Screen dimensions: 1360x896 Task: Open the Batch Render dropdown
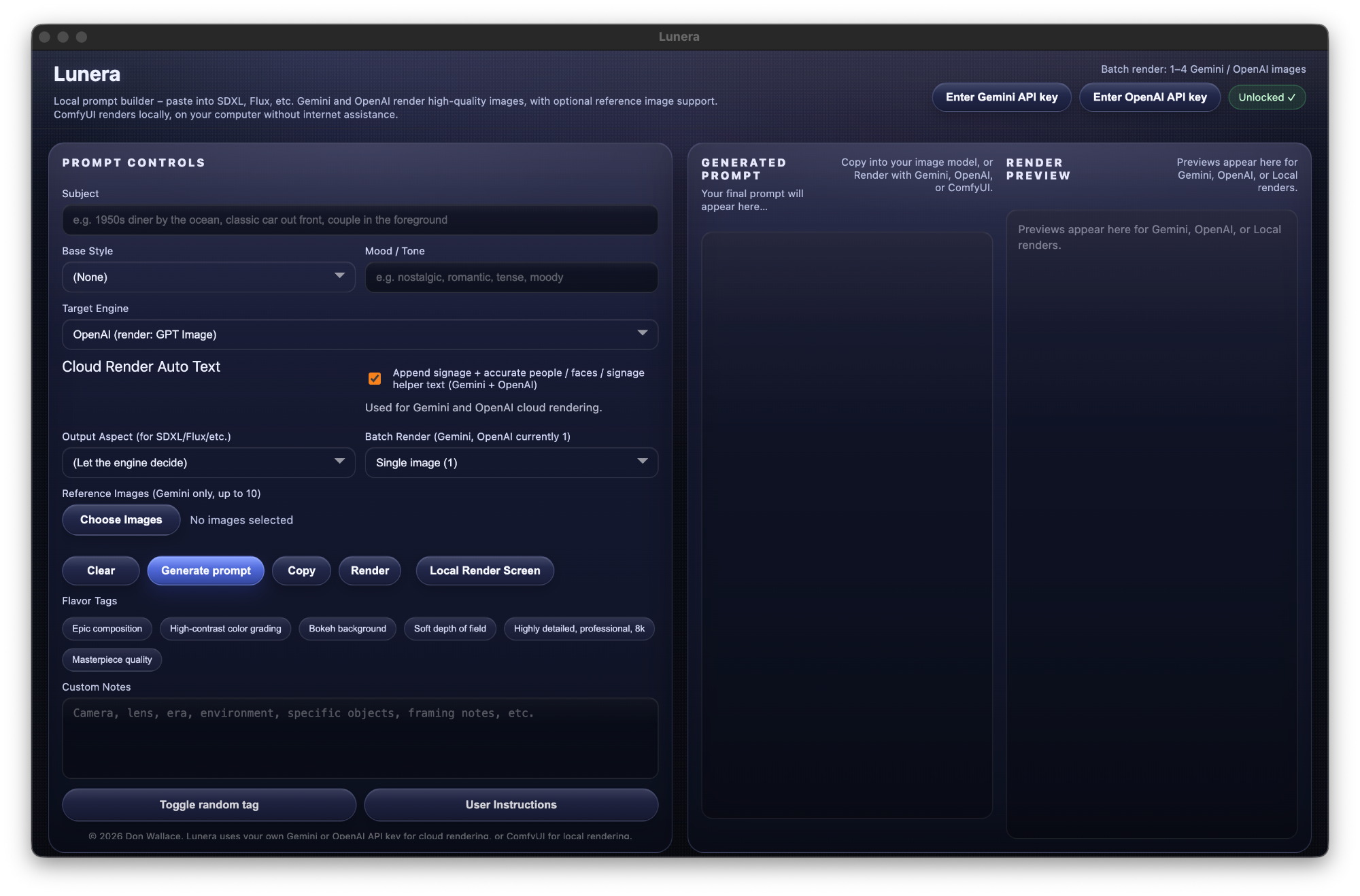(x=511, y=463)
